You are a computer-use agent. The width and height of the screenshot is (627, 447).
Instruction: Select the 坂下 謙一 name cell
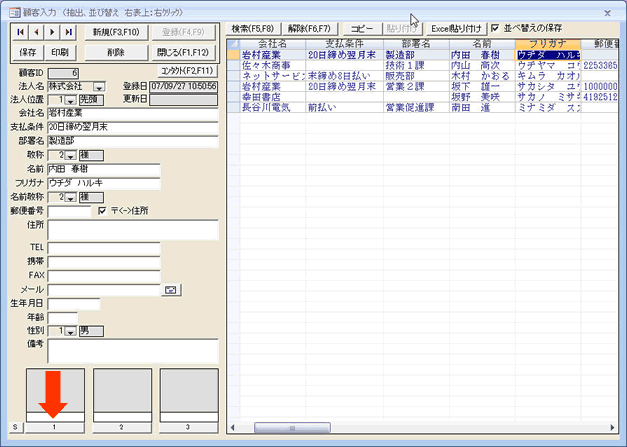482,86
